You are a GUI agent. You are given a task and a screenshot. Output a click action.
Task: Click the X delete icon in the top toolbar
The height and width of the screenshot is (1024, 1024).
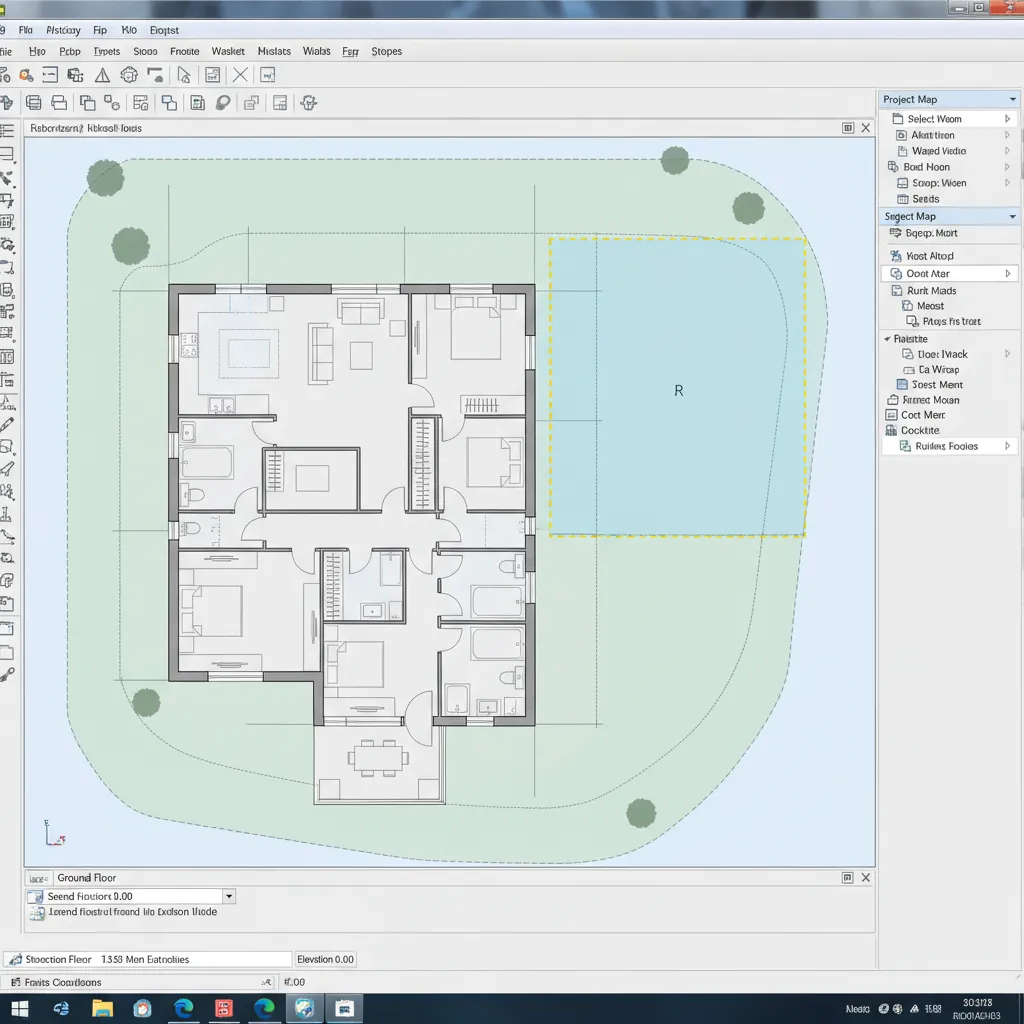[238, 74]
